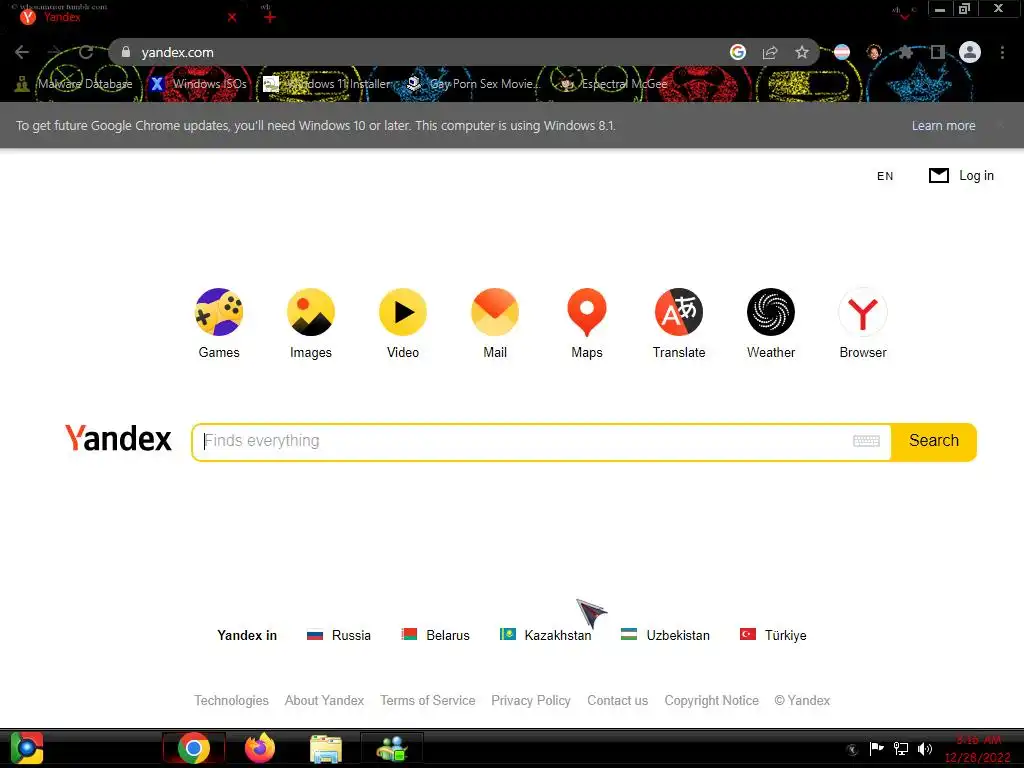1024x768 pixels.
Task: Reload the page with refresh icon
Action: (86, 52)
